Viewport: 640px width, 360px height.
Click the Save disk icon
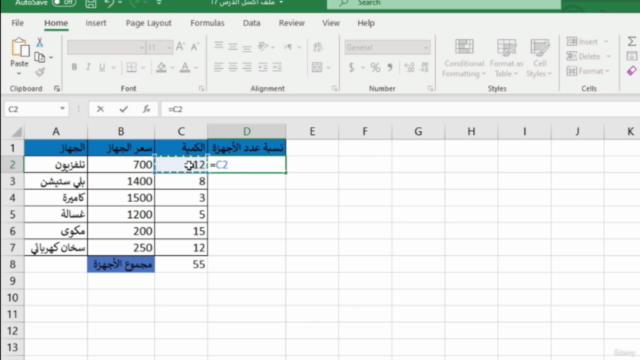pyautogui.click(x=91, y=4)
